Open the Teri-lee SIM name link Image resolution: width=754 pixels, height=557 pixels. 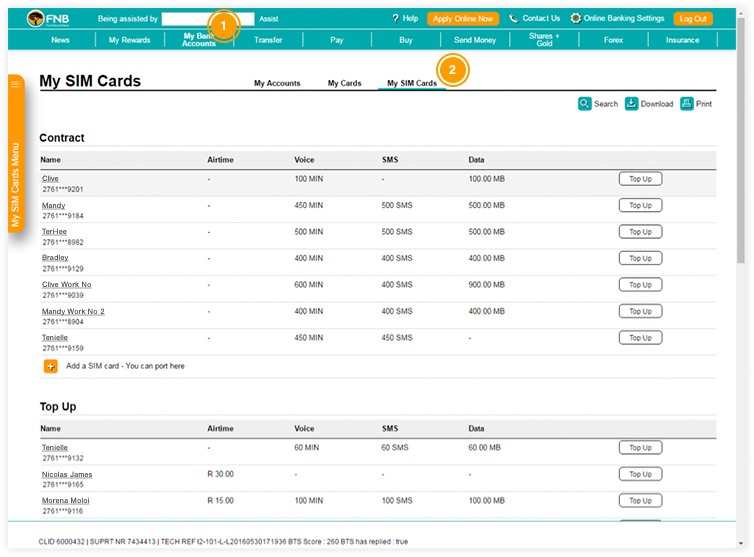[55, 231]
